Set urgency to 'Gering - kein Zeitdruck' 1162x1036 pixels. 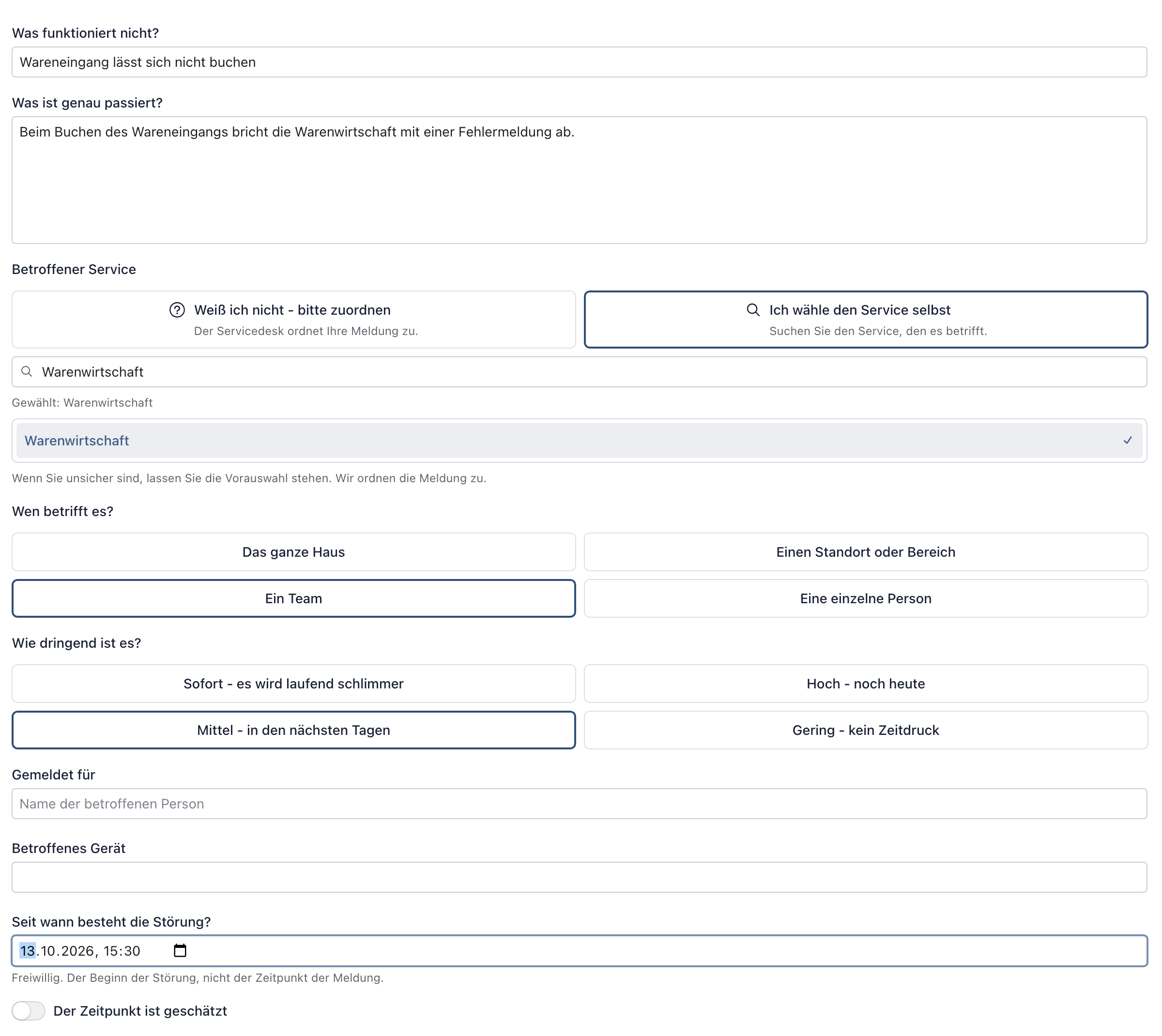[x=865, y=731]
